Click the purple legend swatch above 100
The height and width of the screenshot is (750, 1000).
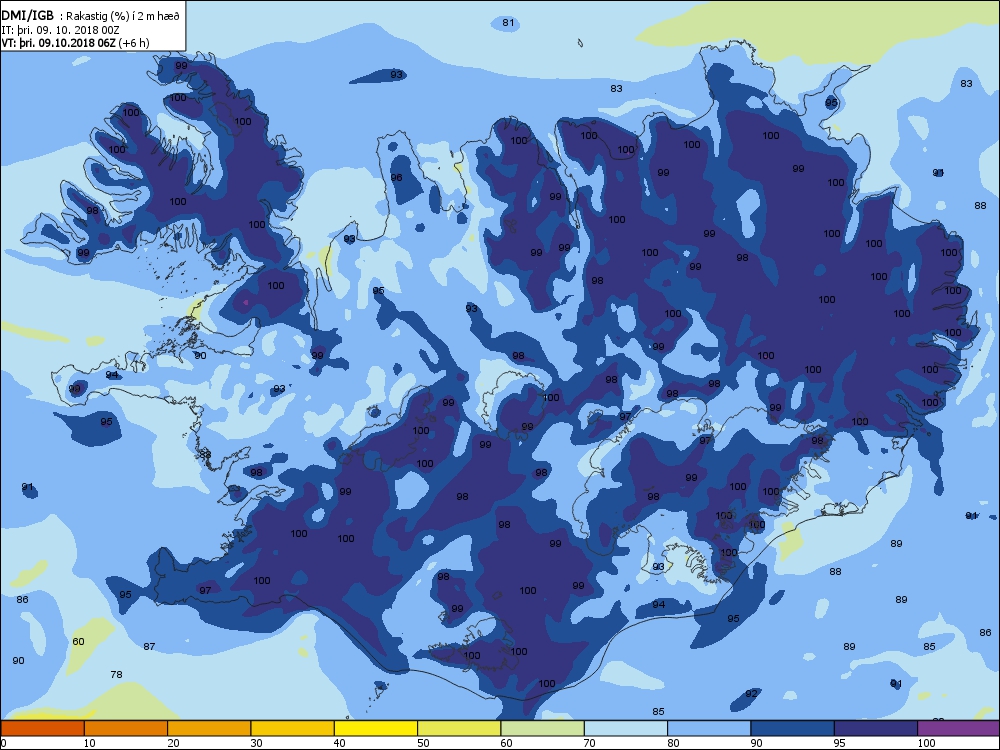point(958,728)
